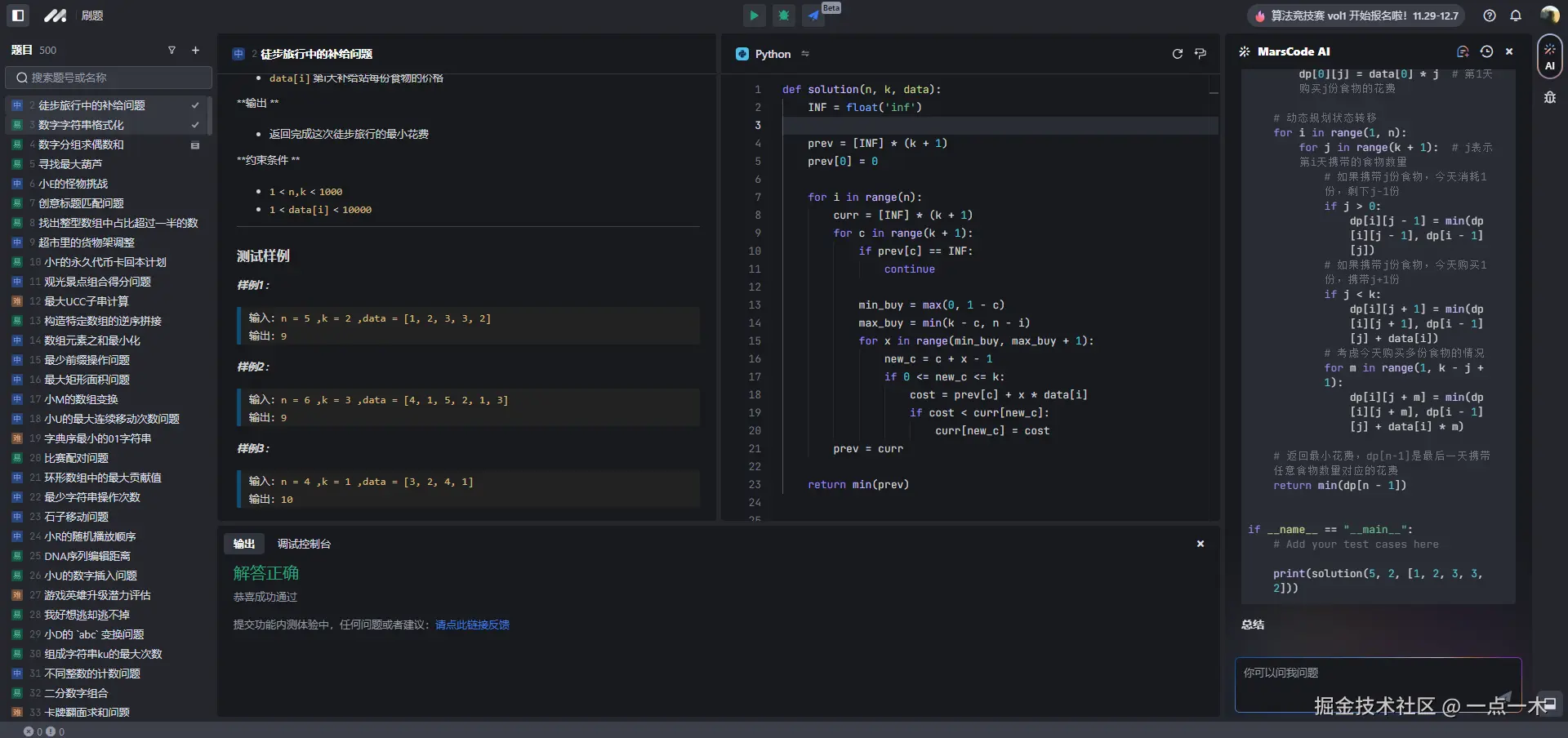Toggle the AI assistant side button

(x=1549, y=56)
